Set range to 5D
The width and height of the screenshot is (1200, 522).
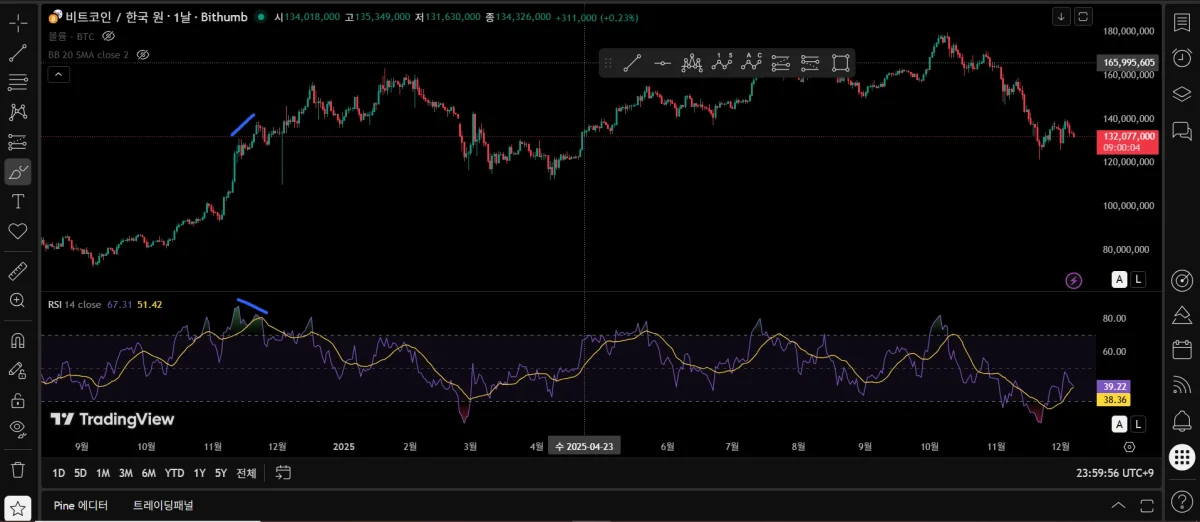point(80,473)
